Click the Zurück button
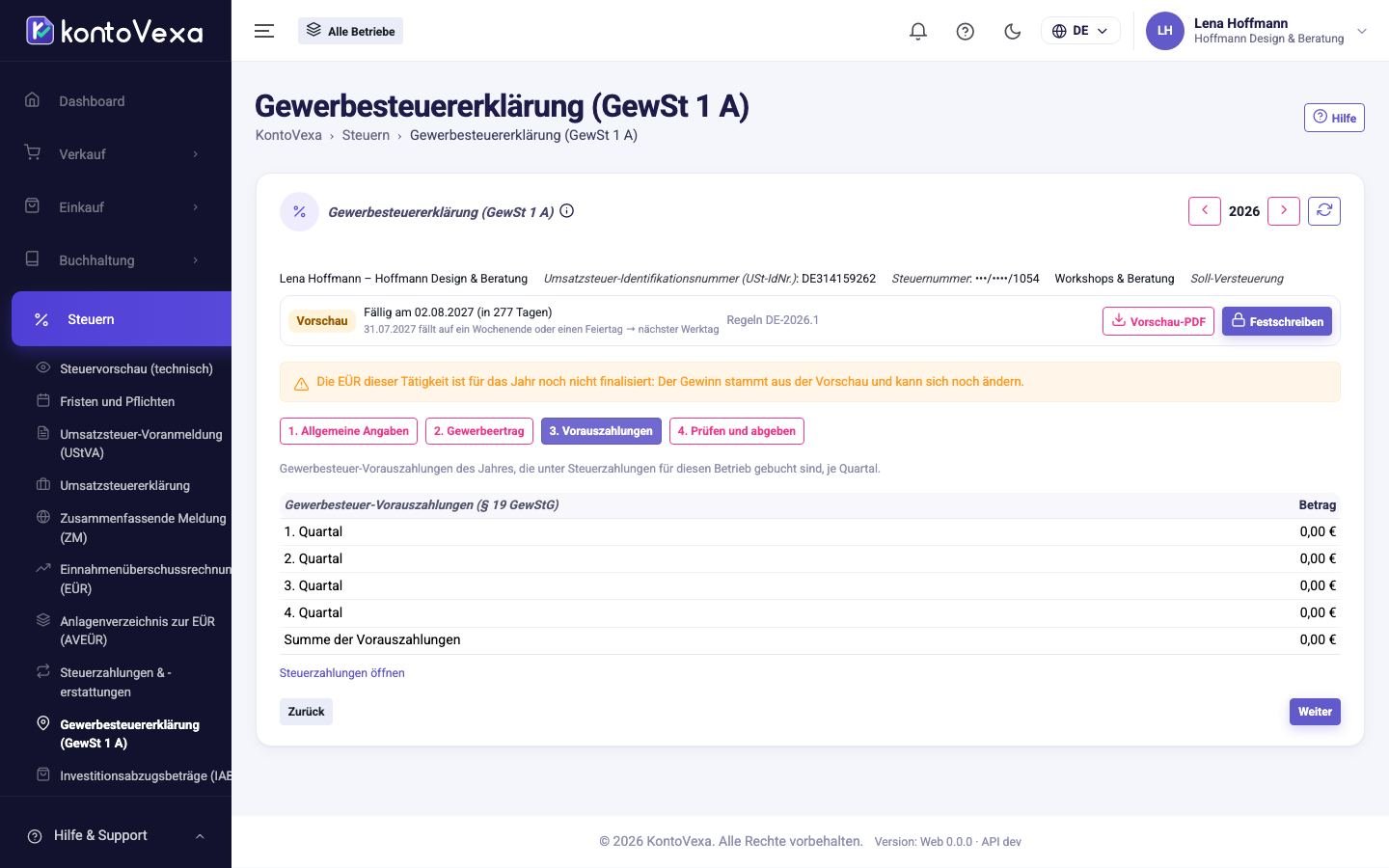 point(306,712)
